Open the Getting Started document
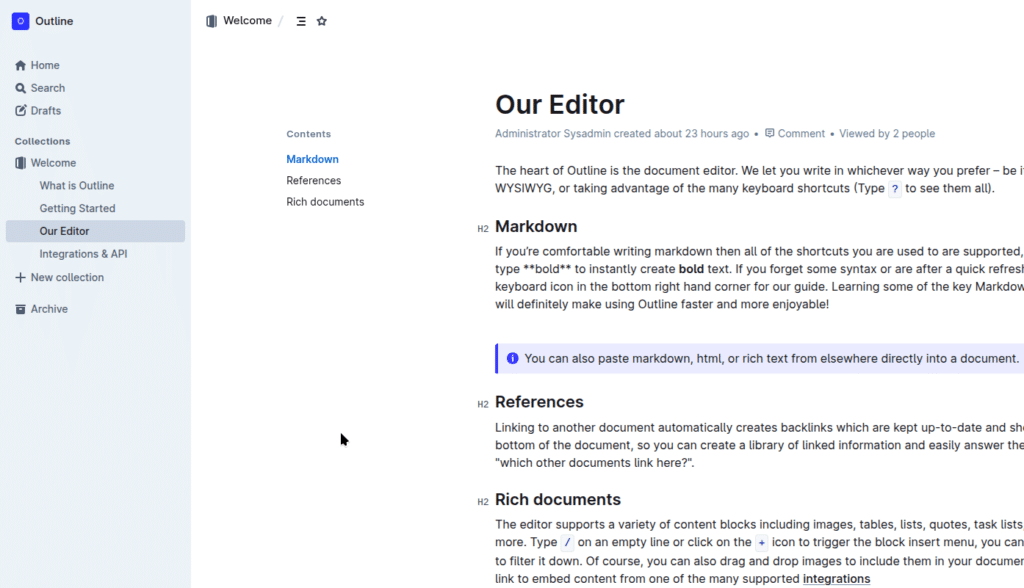 click(77, 208)
